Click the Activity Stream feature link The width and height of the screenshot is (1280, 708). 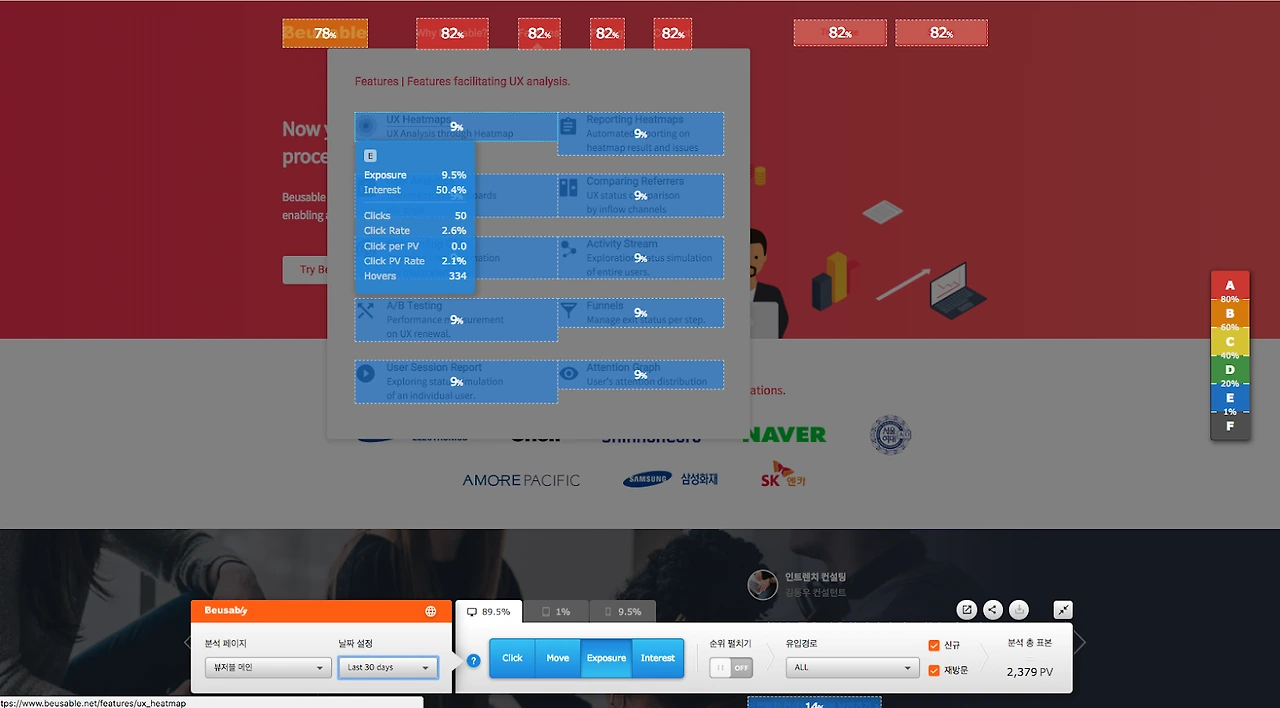tap(641, 257)
